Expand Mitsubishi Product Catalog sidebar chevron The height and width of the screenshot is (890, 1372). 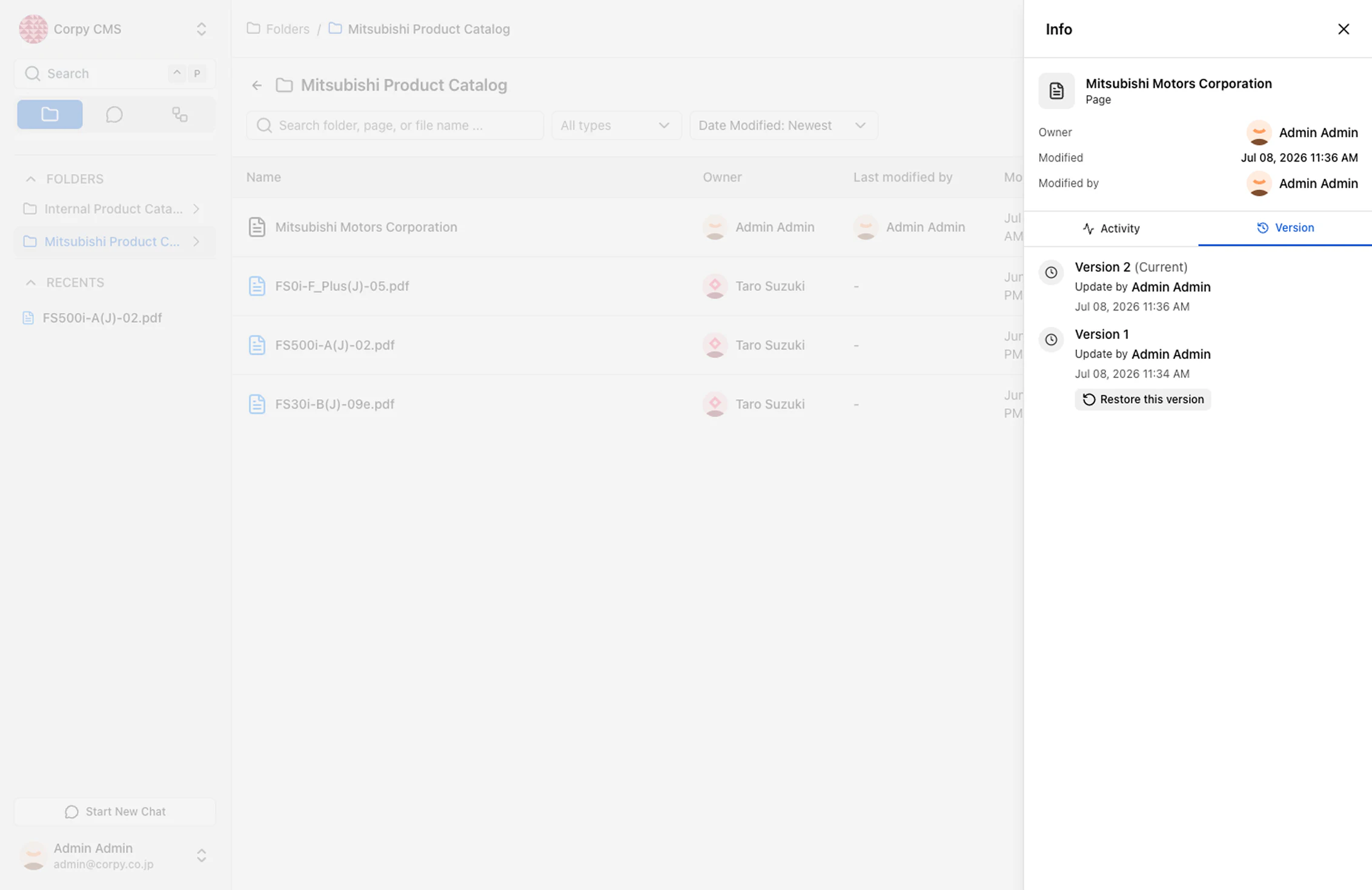[196, 242]
